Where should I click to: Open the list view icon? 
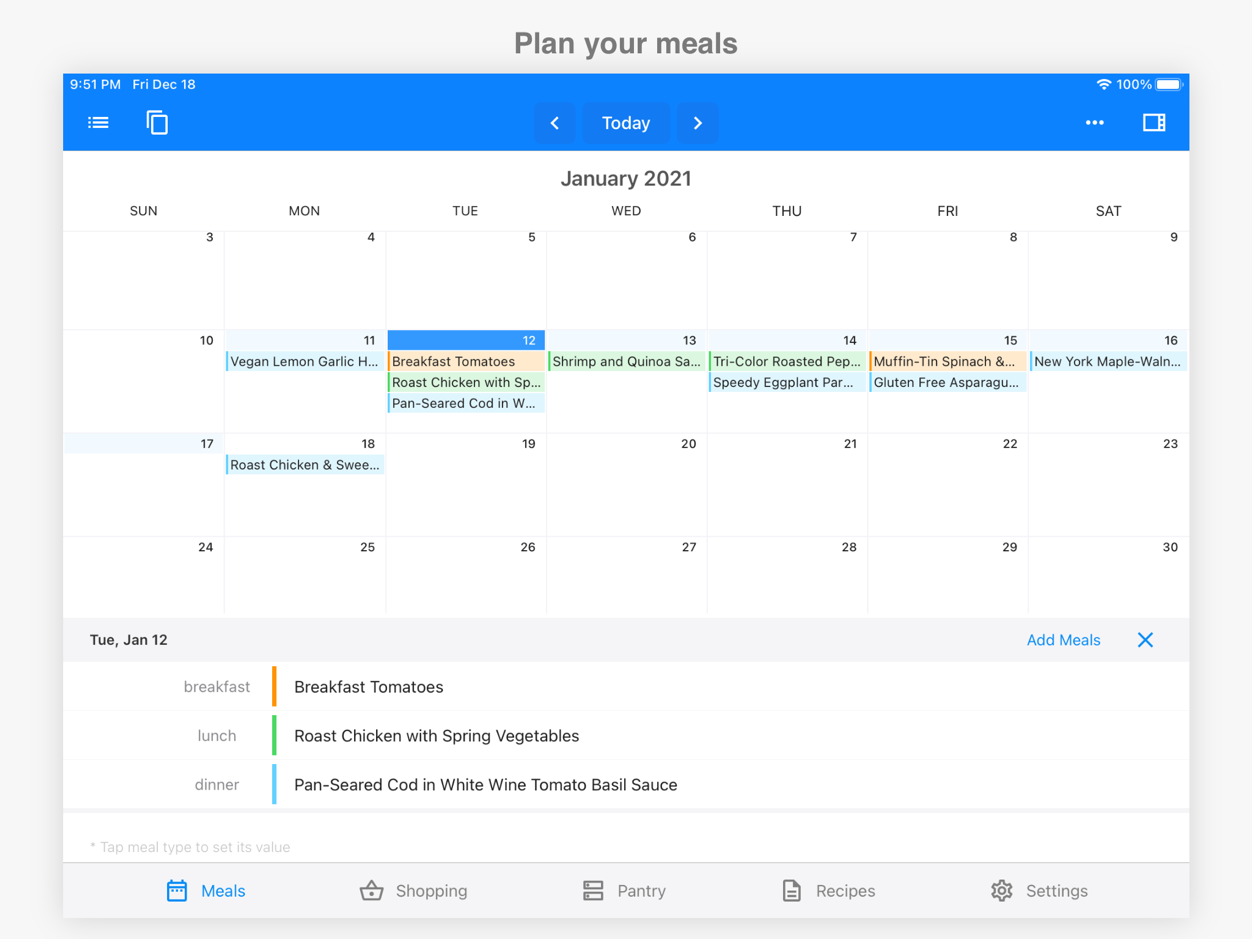point(98,123)
